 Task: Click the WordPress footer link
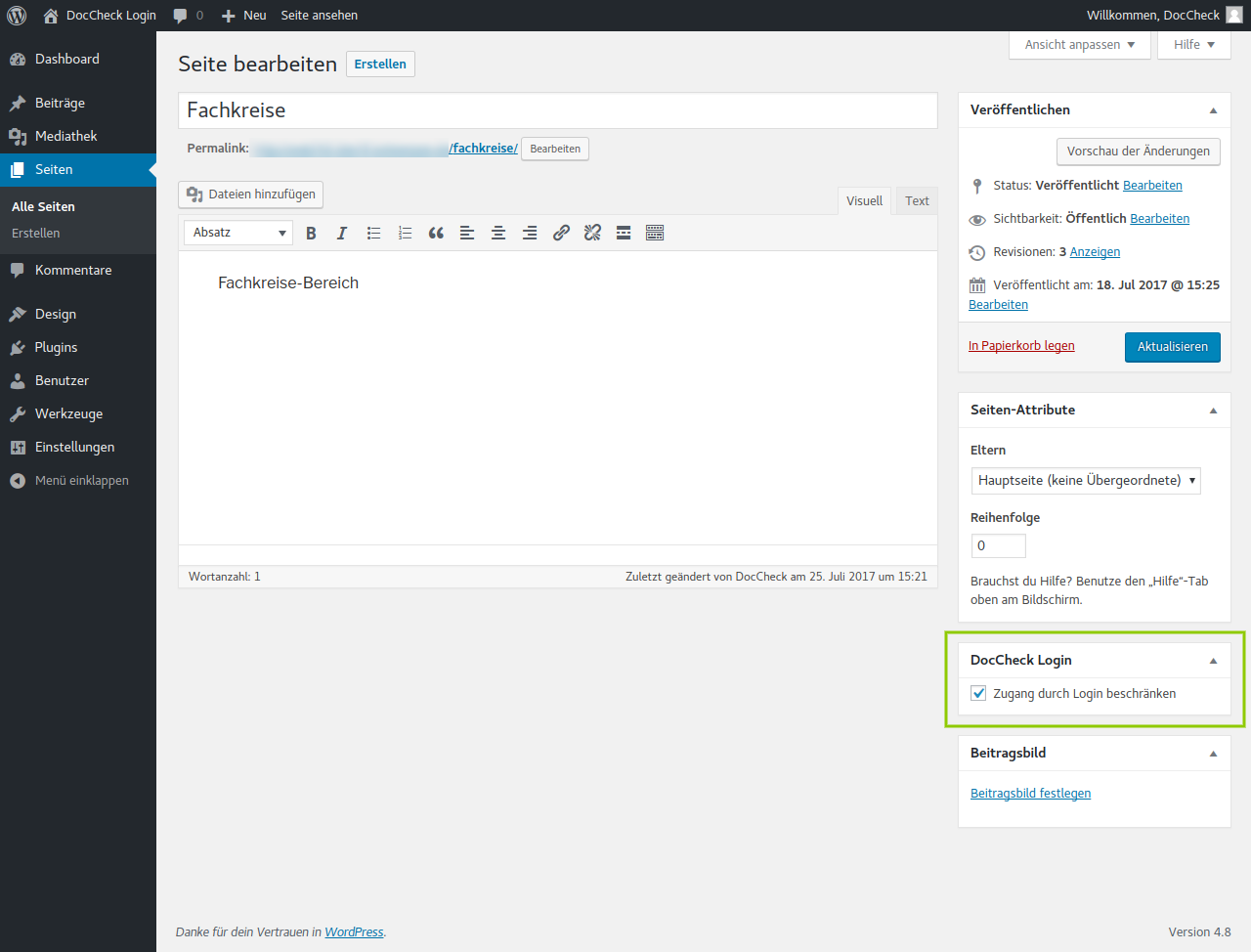(x=354, y=932)
